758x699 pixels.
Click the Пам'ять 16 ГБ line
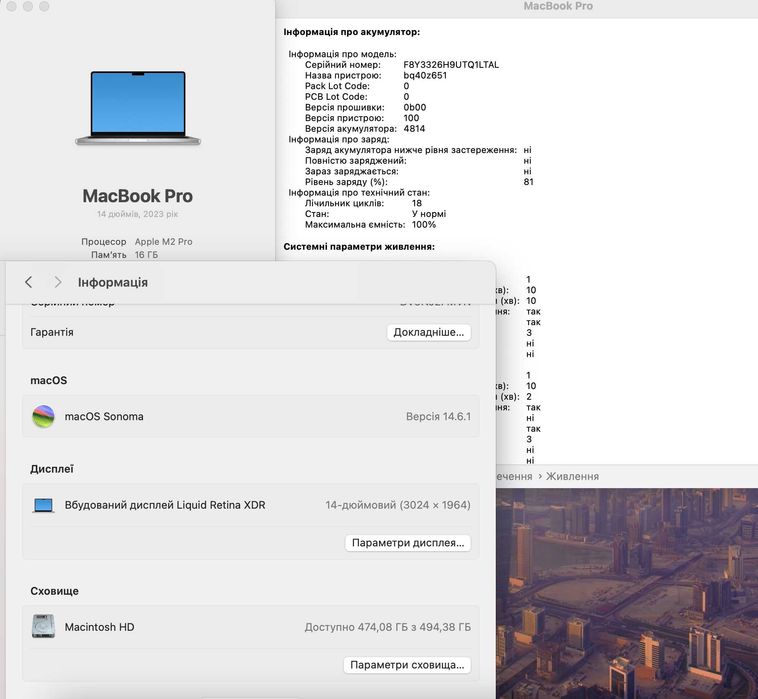point(124,255)
